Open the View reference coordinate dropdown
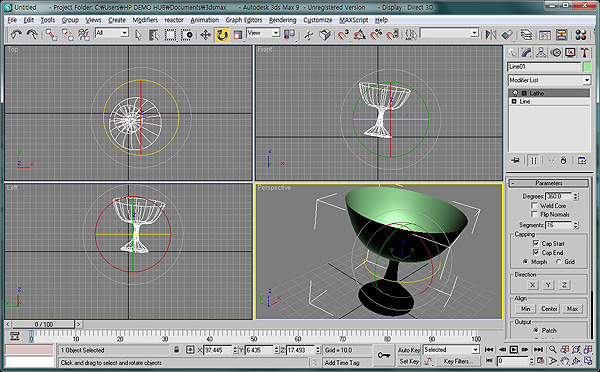600x372 pixels. click(x=276, y=33)
